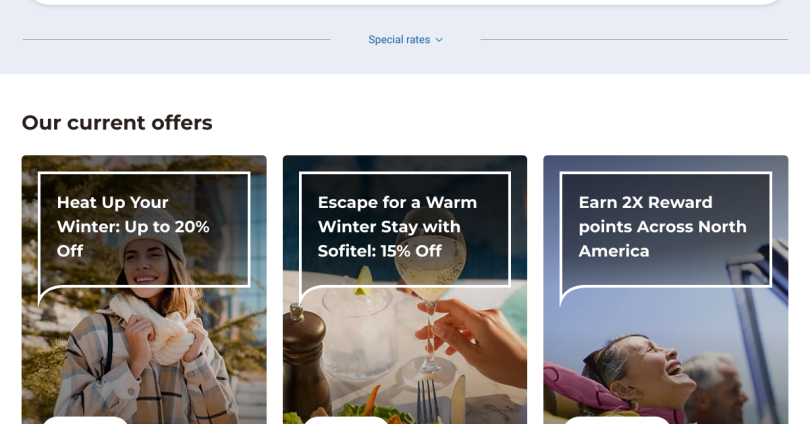Image resolution: width=810 pixels, height=424 pixels.
Task: Click the pepper grinder in the dining image
Action: 306,362
